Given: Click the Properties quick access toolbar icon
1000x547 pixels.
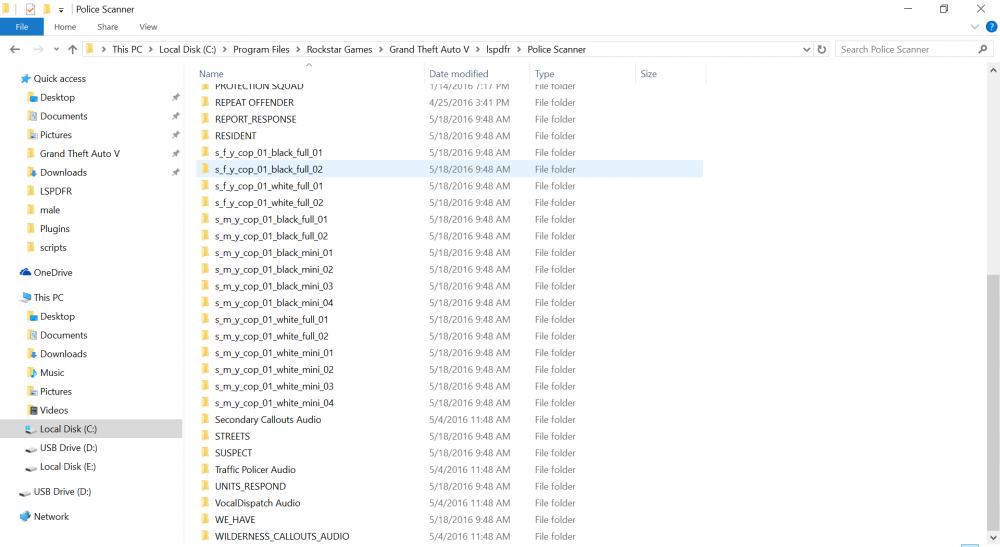Looking at the screenshot, I should click(30, 9).
